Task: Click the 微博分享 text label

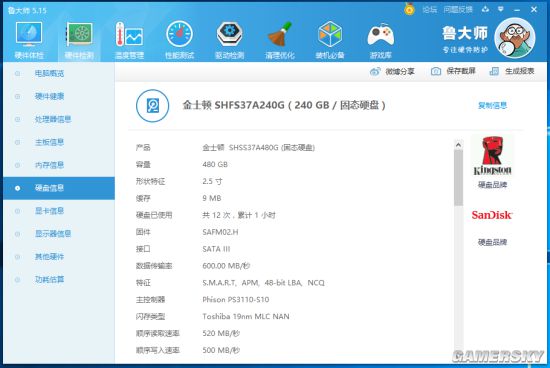Action: tap(400, 72)
